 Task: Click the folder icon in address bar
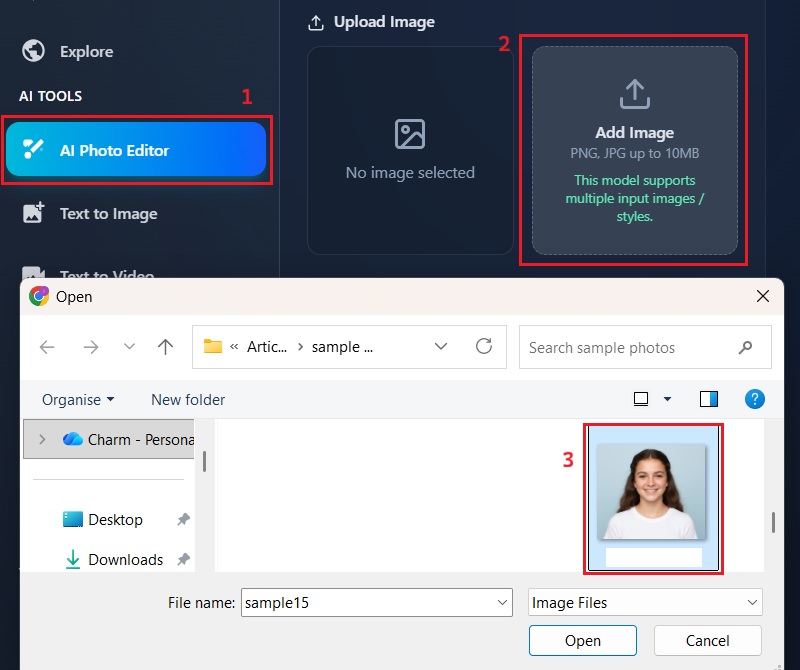point(213,346)
